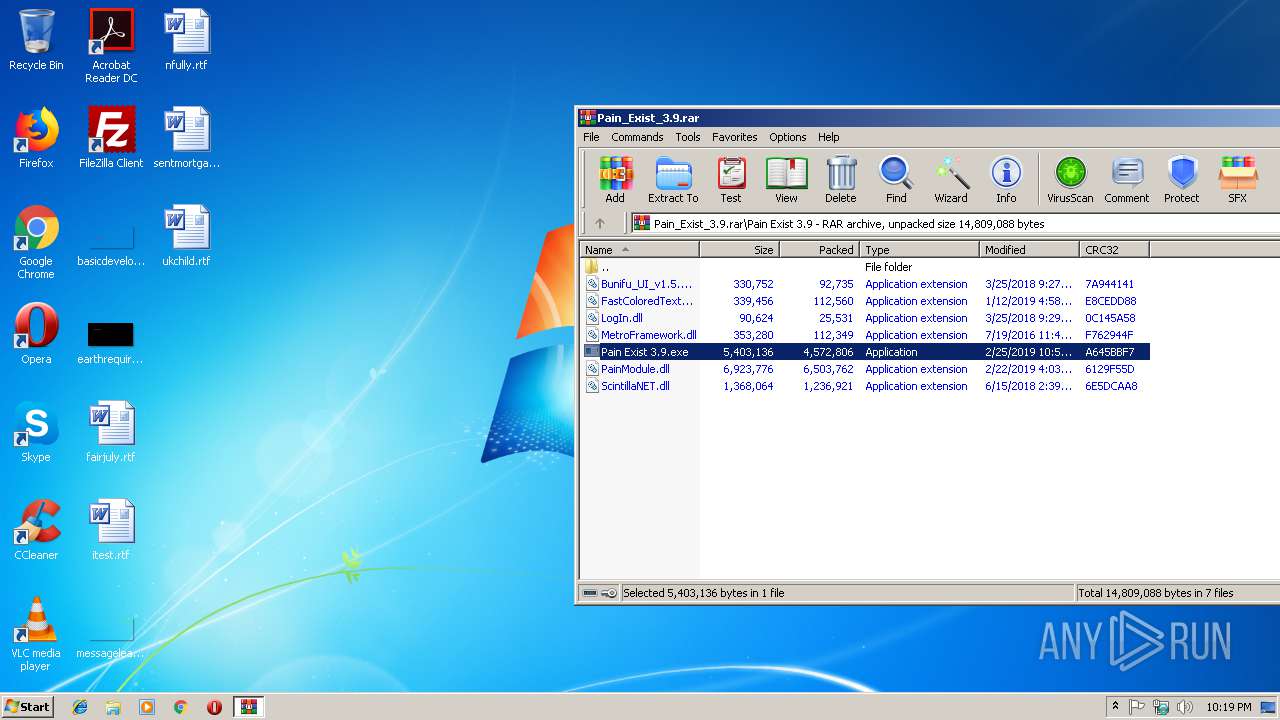Viewport: 1280px width, 720px height.
Task: Click the Extract To toolbar icon
Action: [673, 180]
